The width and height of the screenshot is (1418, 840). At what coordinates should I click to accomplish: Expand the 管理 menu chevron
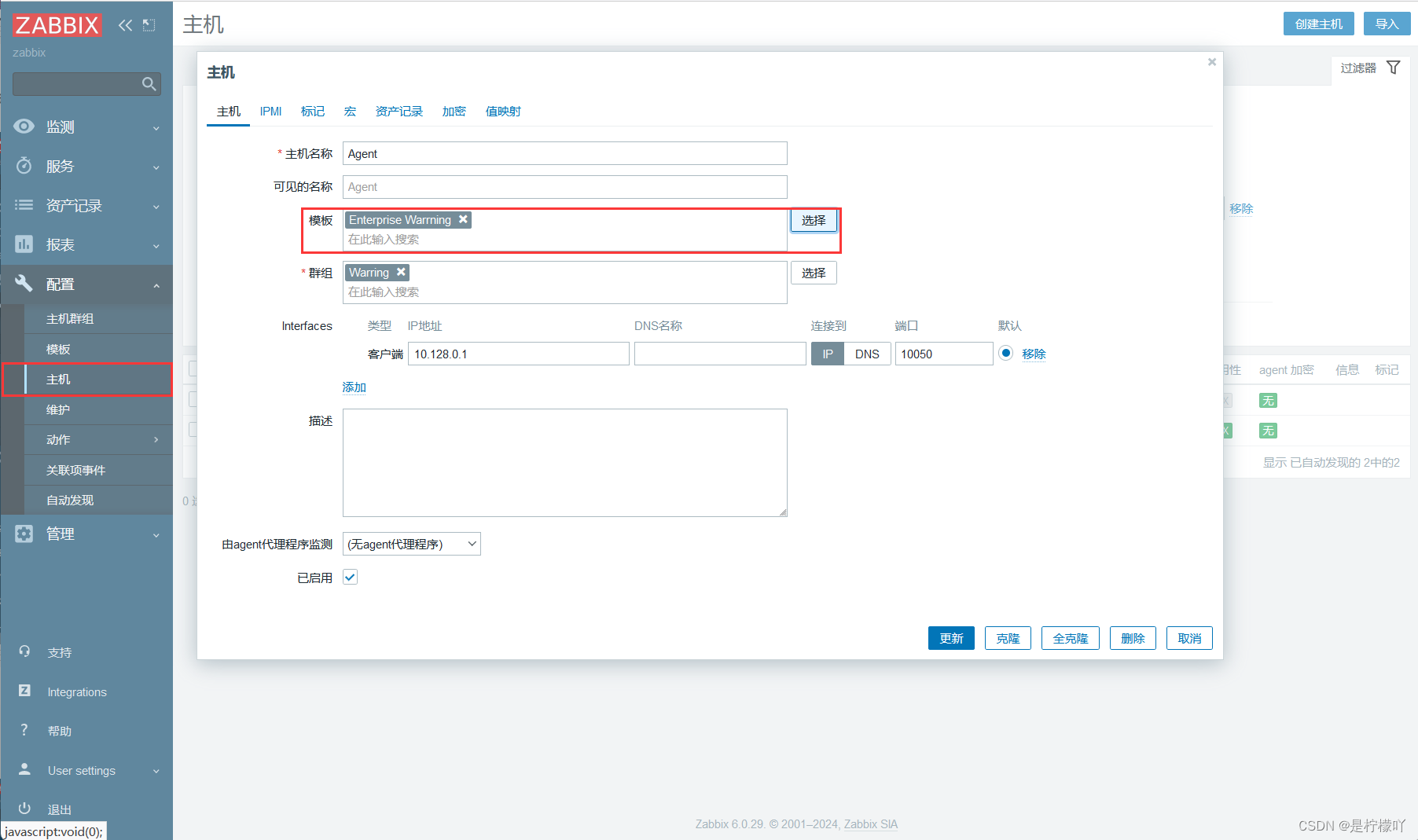point(156,535)
